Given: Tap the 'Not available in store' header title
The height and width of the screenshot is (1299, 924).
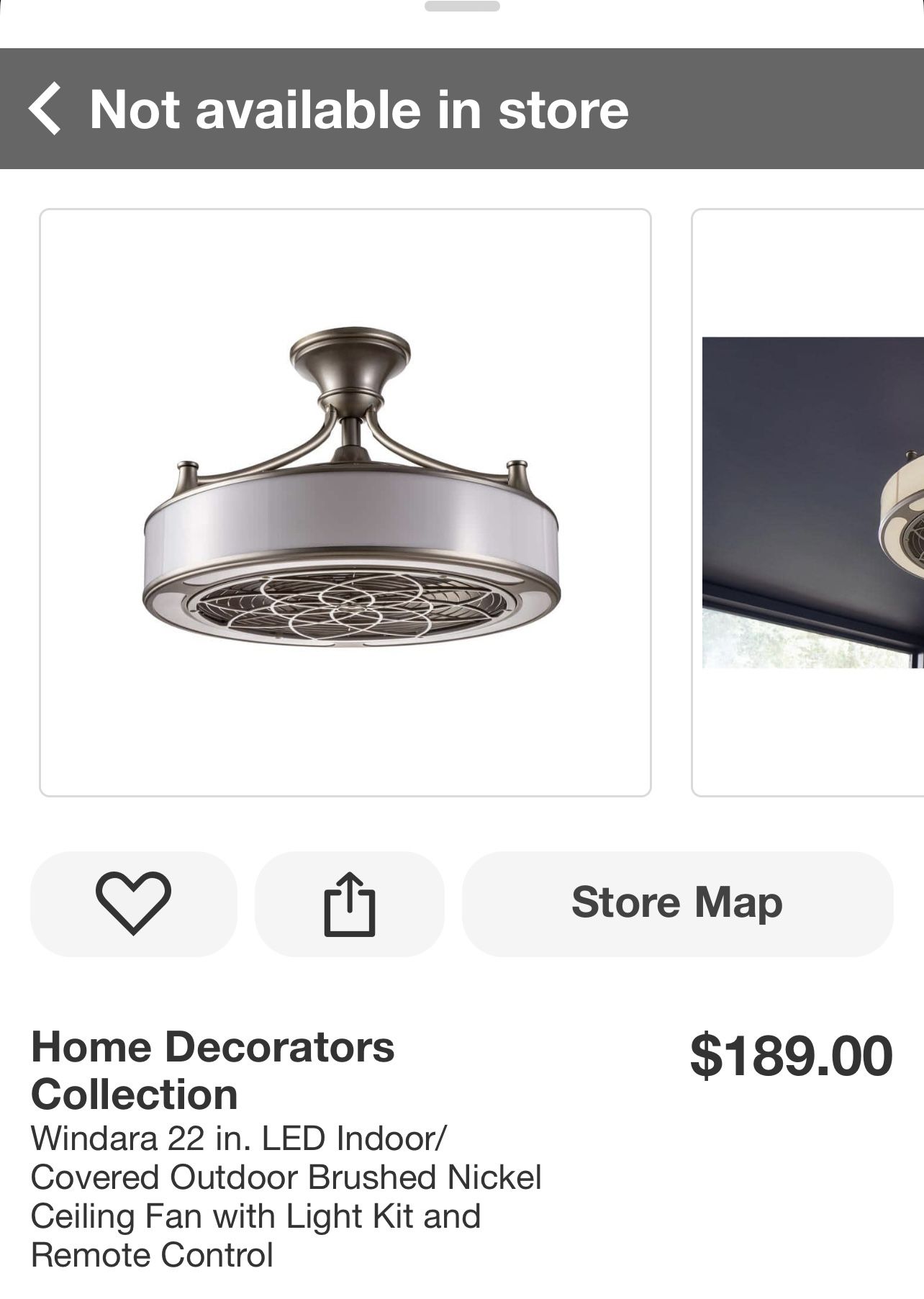Looking at the screenshot, I should coord(359,109).
